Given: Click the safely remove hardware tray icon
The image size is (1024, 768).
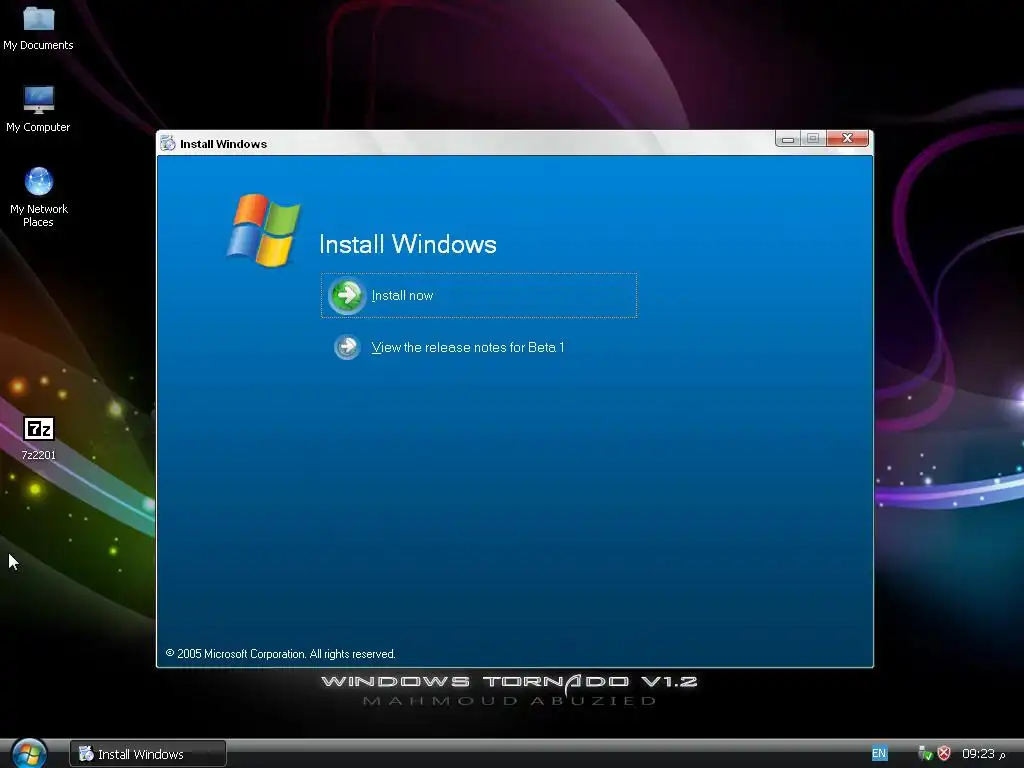Looking at the screenshot, I should pos(925,754).
